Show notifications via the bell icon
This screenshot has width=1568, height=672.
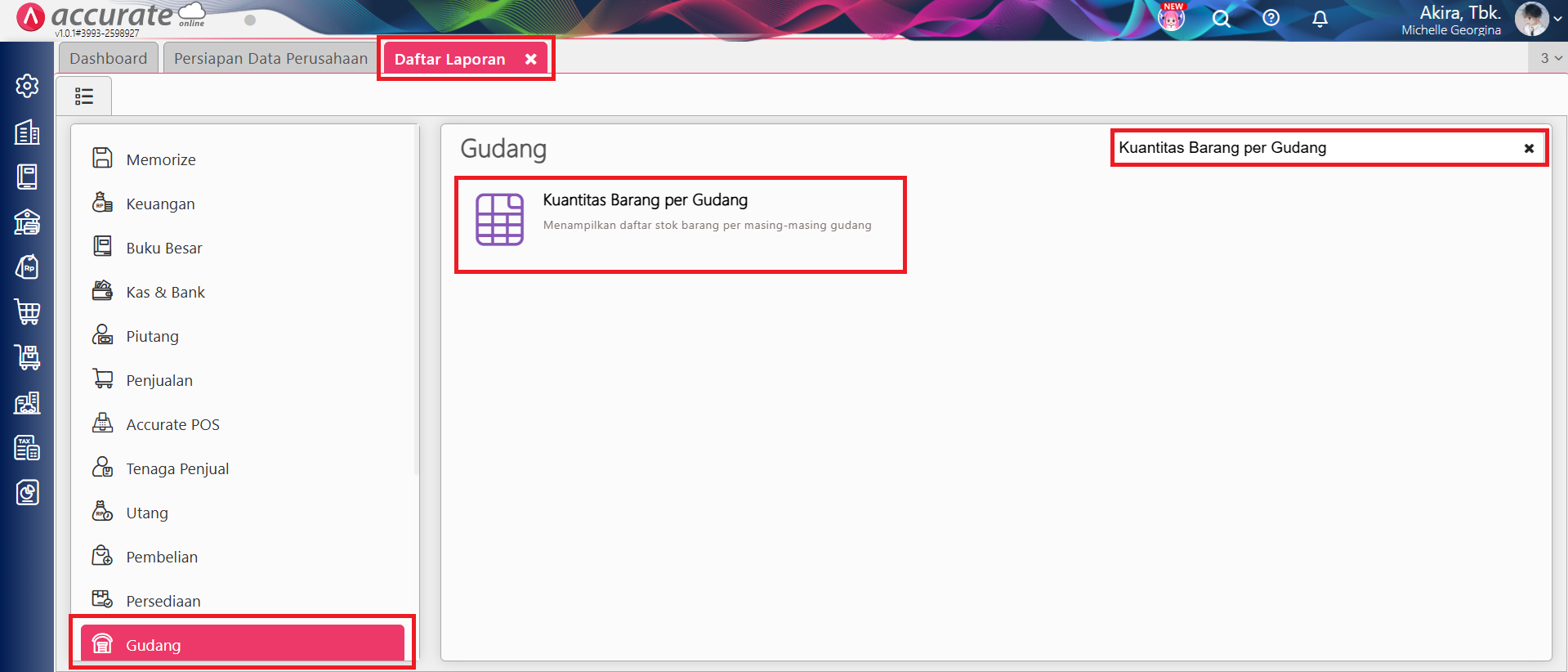pos(1320,19)
